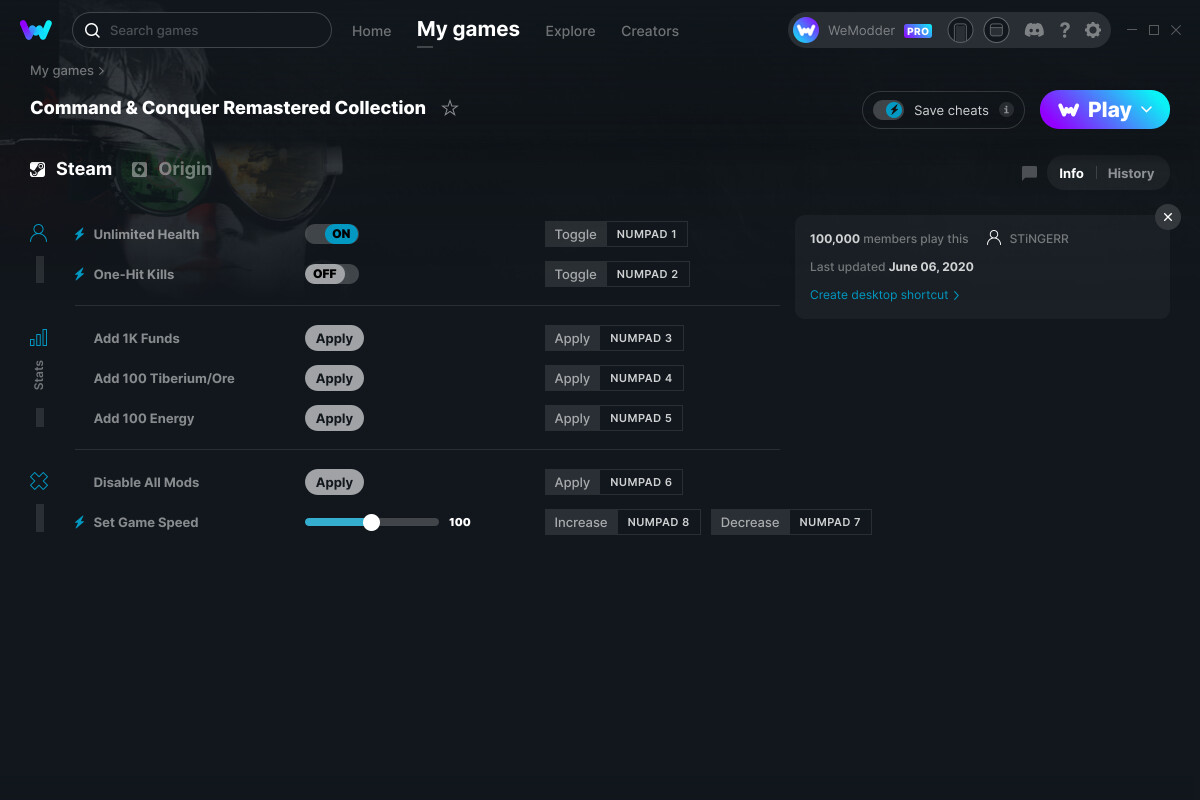Click the phone remote icon in header
Viewport: 1200px width, 800px height.
[960, 30]
